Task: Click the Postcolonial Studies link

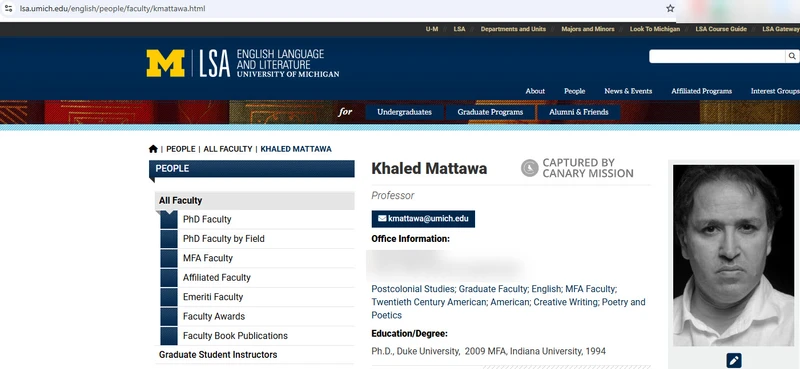Action: 413,289
